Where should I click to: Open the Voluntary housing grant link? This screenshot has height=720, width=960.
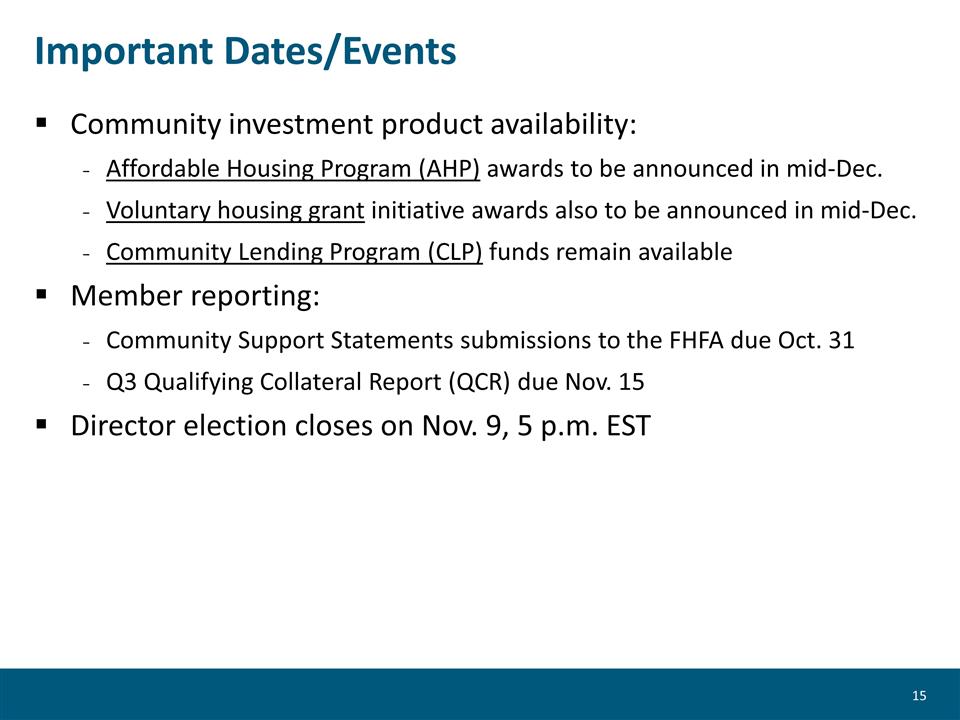tap(235, 211)
